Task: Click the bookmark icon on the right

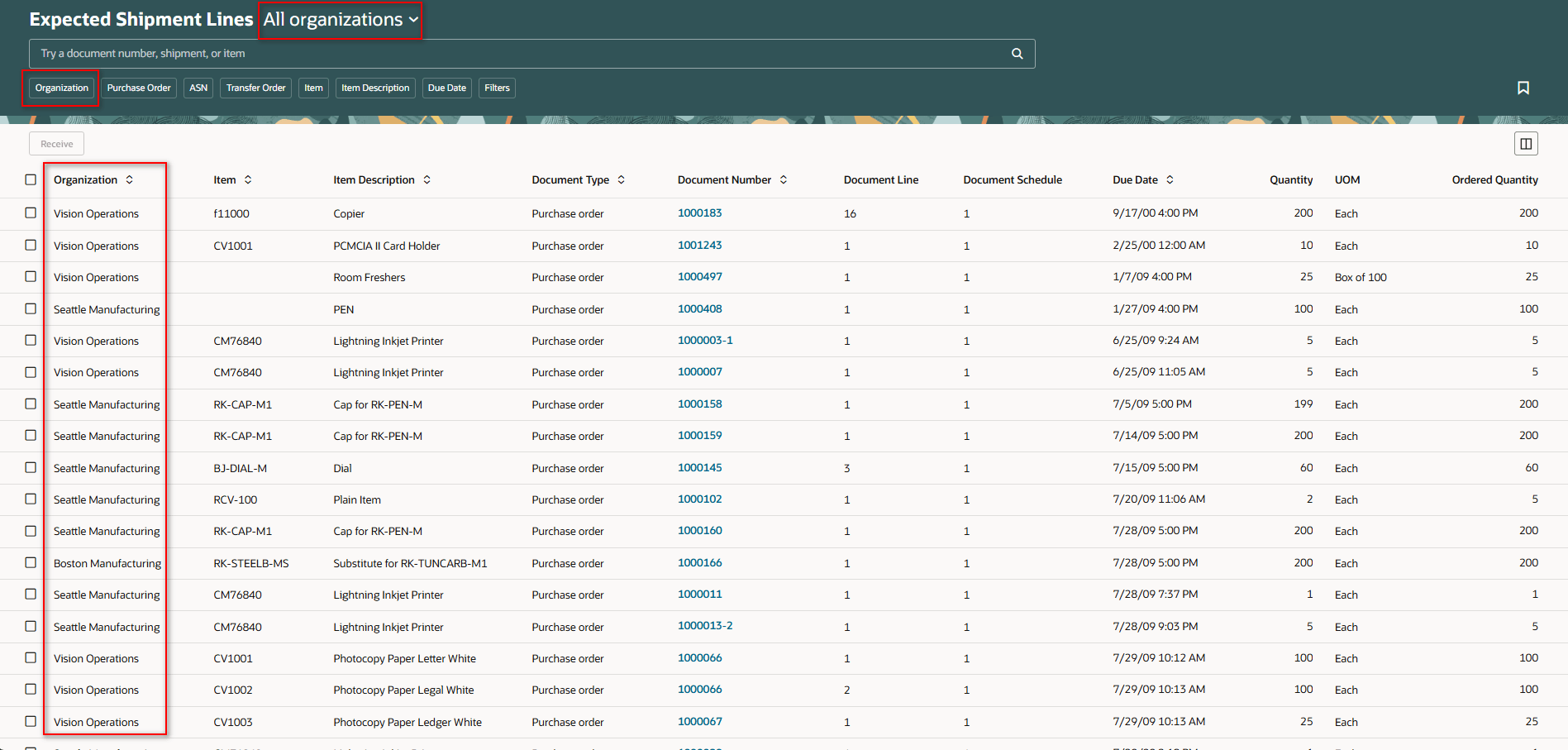Action: point(1523,88)
